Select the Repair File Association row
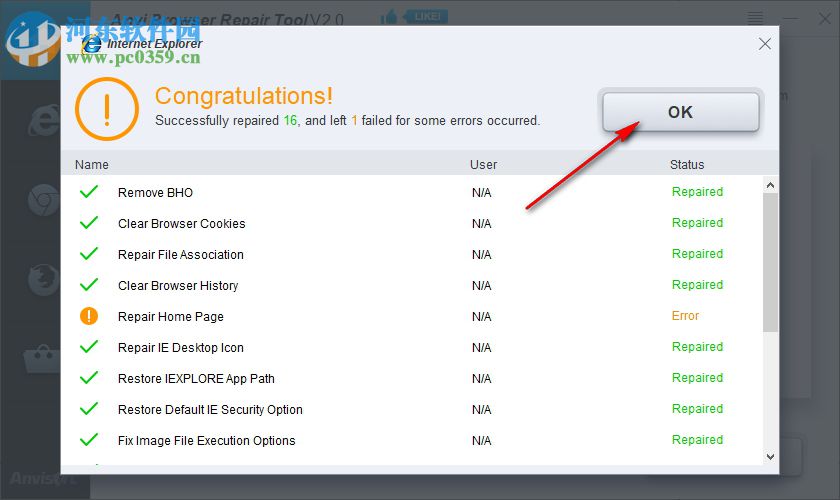 412,255
